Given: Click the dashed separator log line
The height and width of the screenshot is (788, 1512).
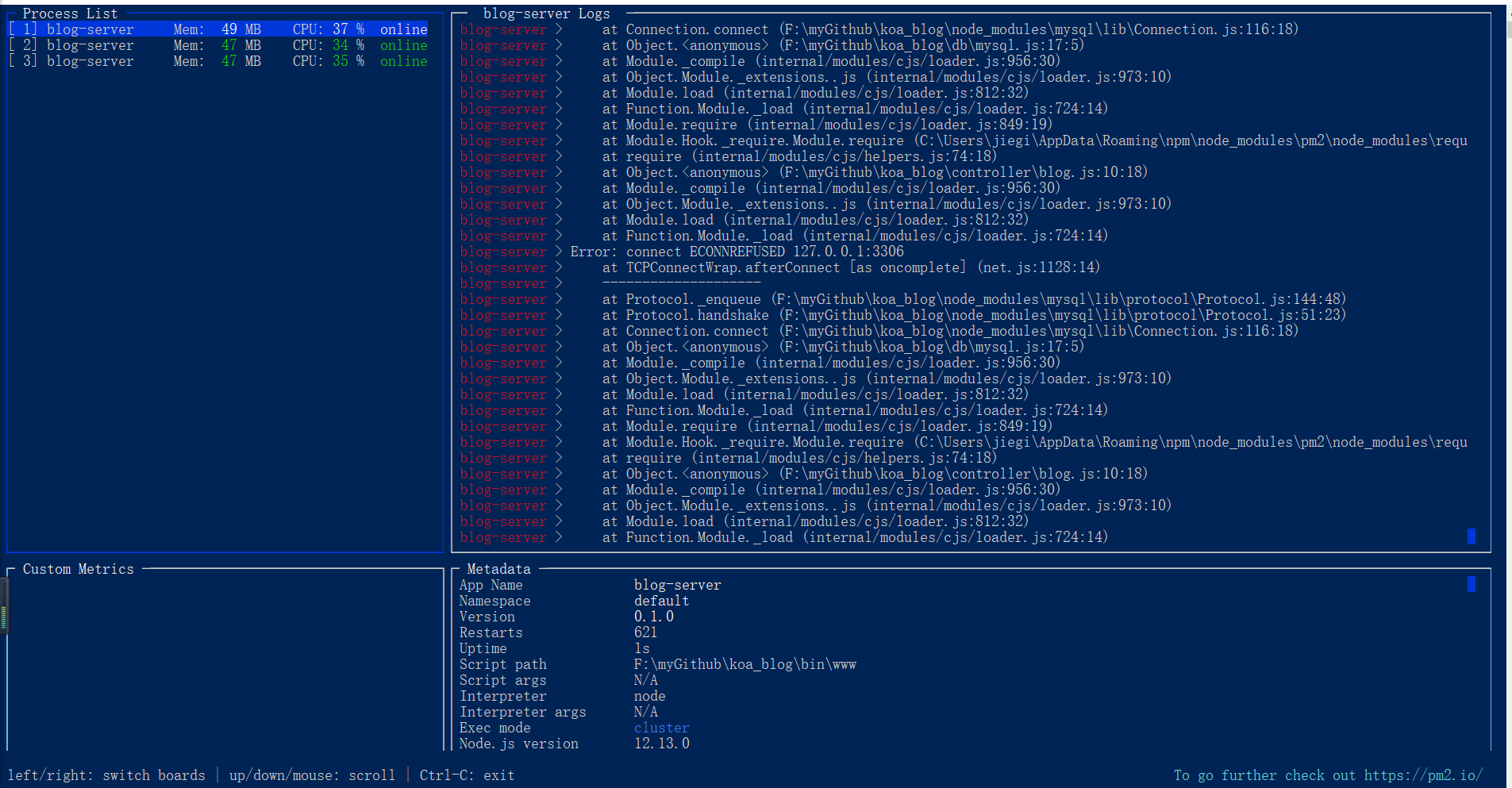Looking at the screenshot, I should coord(681,283).
